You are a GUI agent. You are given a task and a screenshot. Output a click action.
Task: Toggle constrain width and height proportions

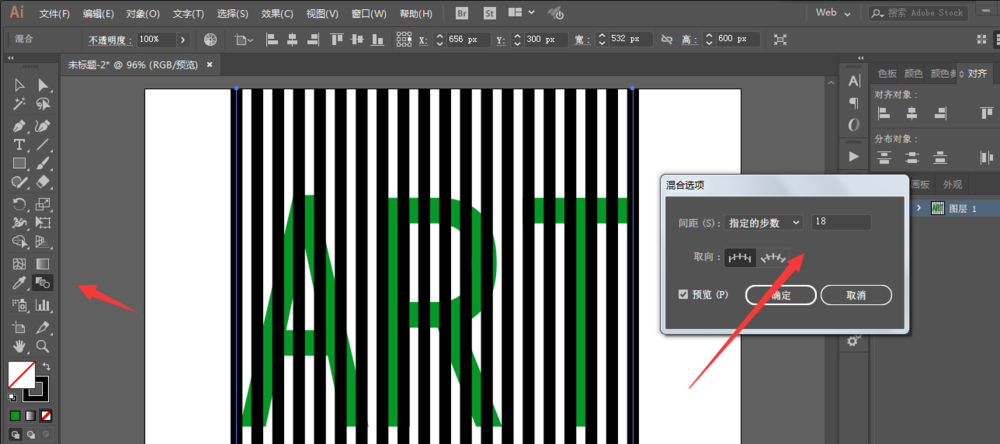[667, 40]
